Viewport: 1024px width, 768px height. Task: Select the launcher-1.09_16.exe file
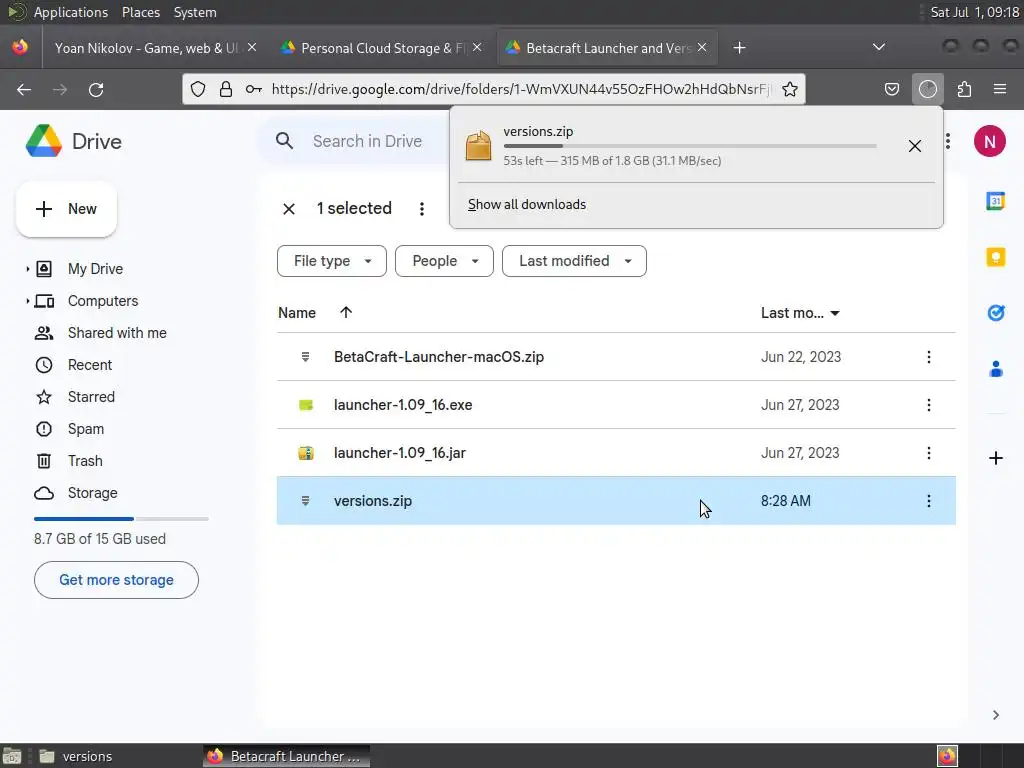tap(616, 405)
